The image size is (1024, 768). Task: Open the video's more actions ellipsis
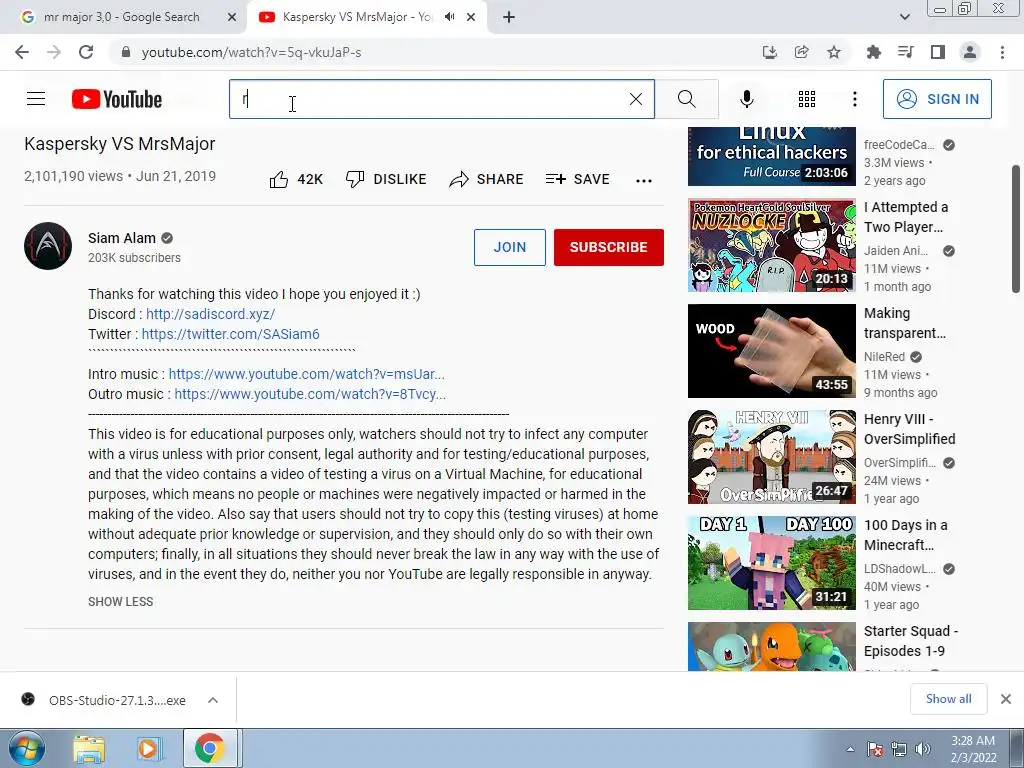tap(644, 181)
